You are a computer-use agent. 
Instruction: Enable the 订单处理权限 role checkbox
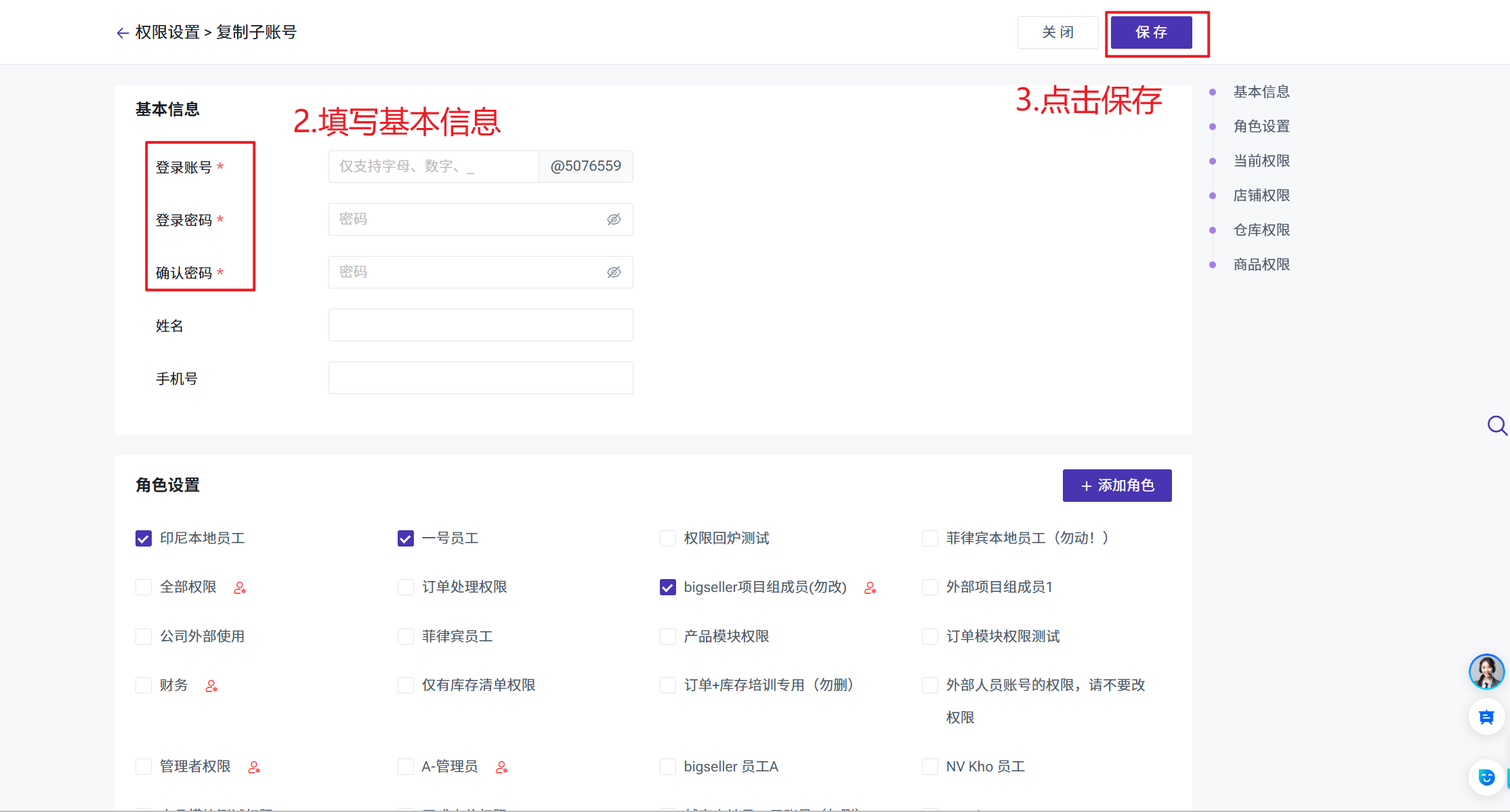[x=406, y=587]
